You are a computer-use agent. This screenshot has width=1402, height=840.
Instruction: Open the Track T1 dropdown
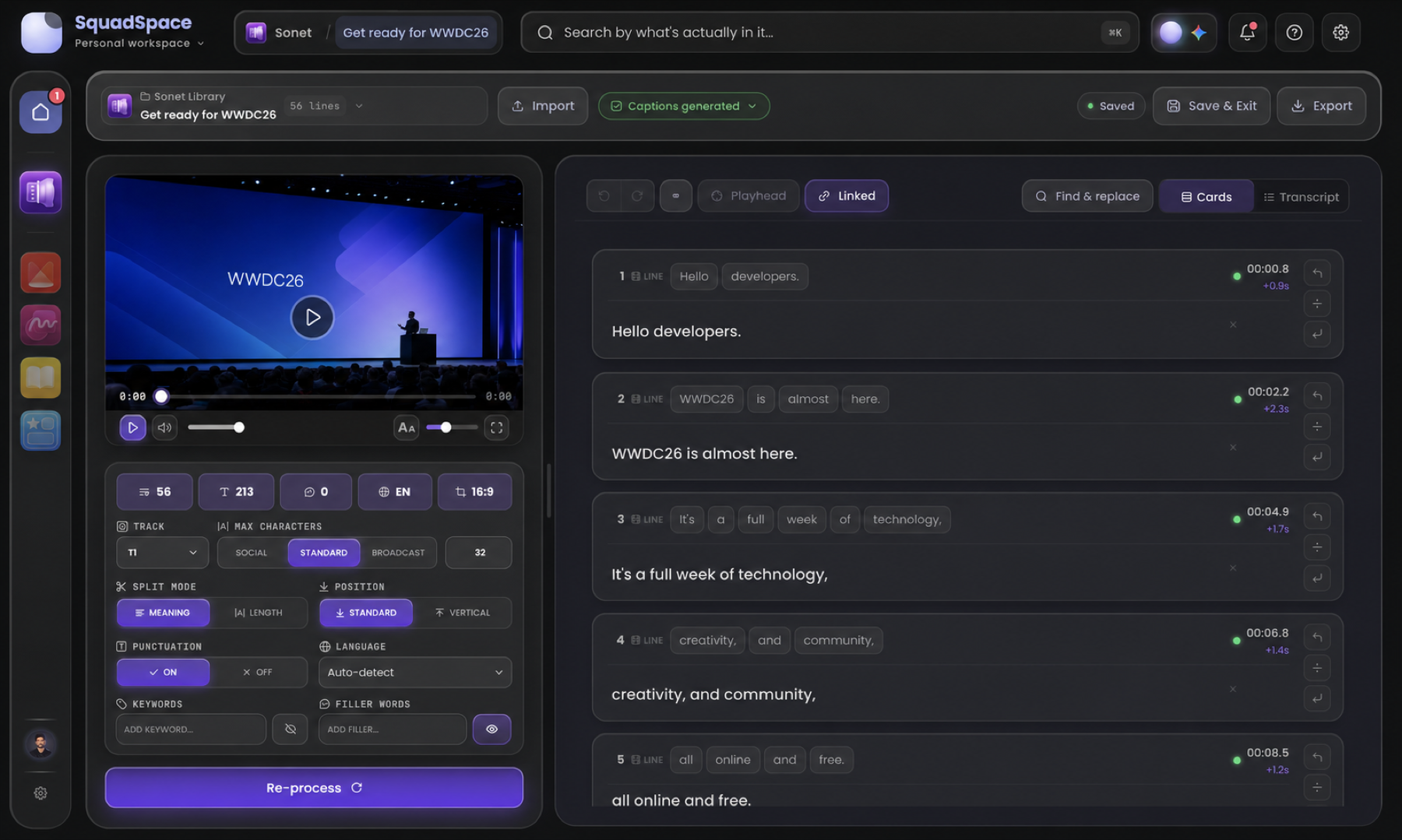coord(162,553)
